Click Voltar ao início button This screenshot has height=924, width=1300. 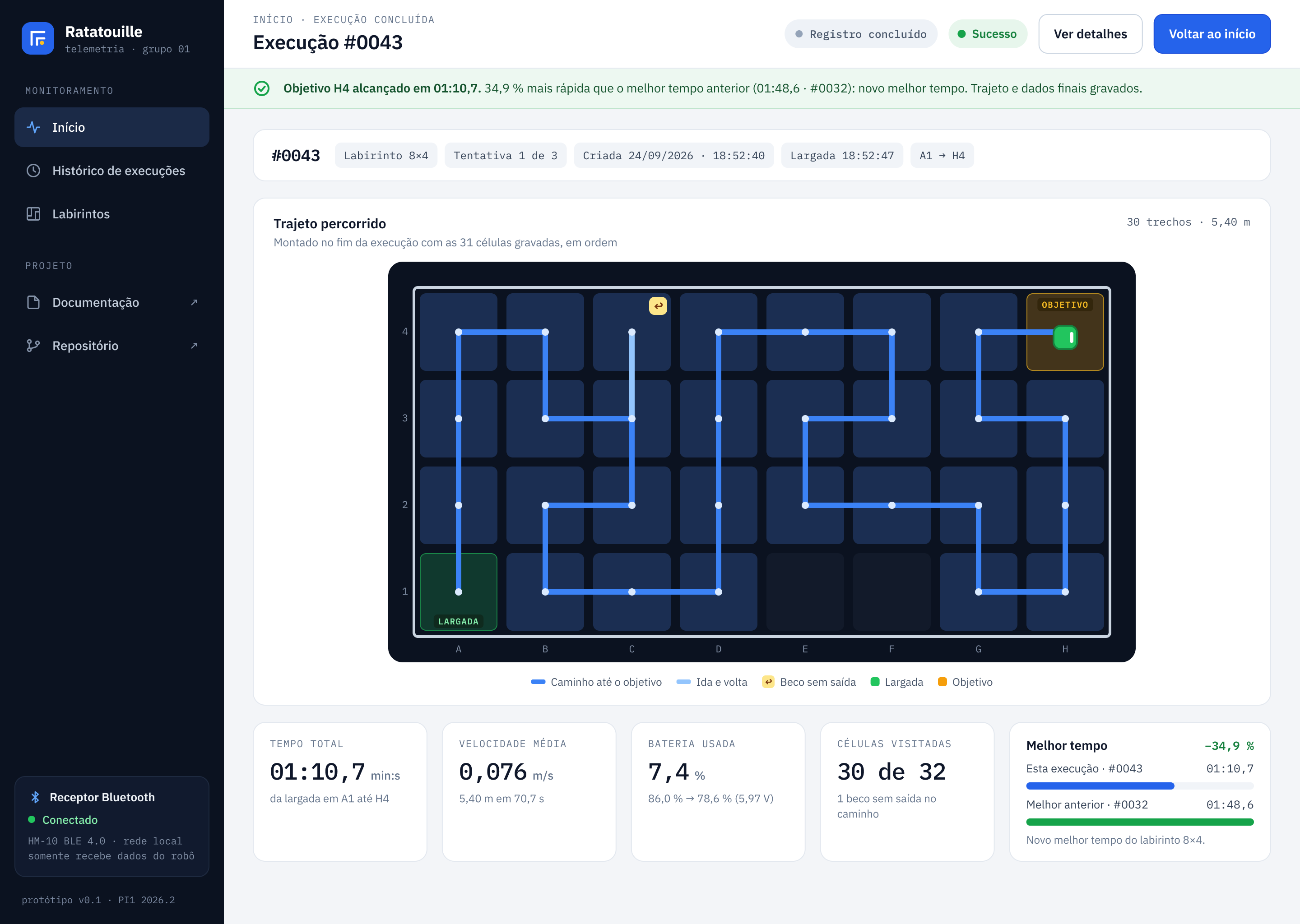pyautogui.click(x=1212, y=34)
